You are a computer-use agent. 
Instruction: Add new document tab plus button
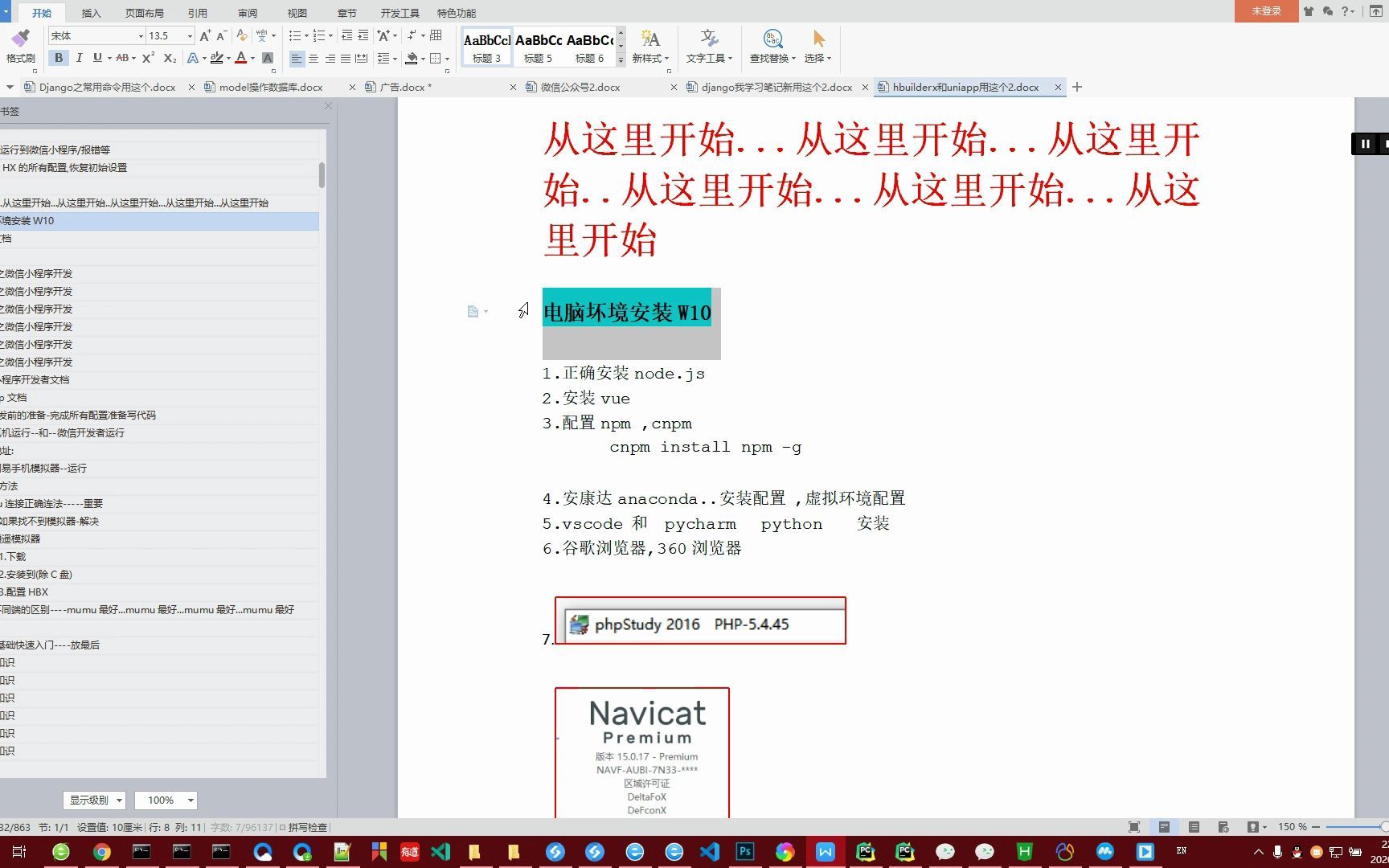(1077, 87)
